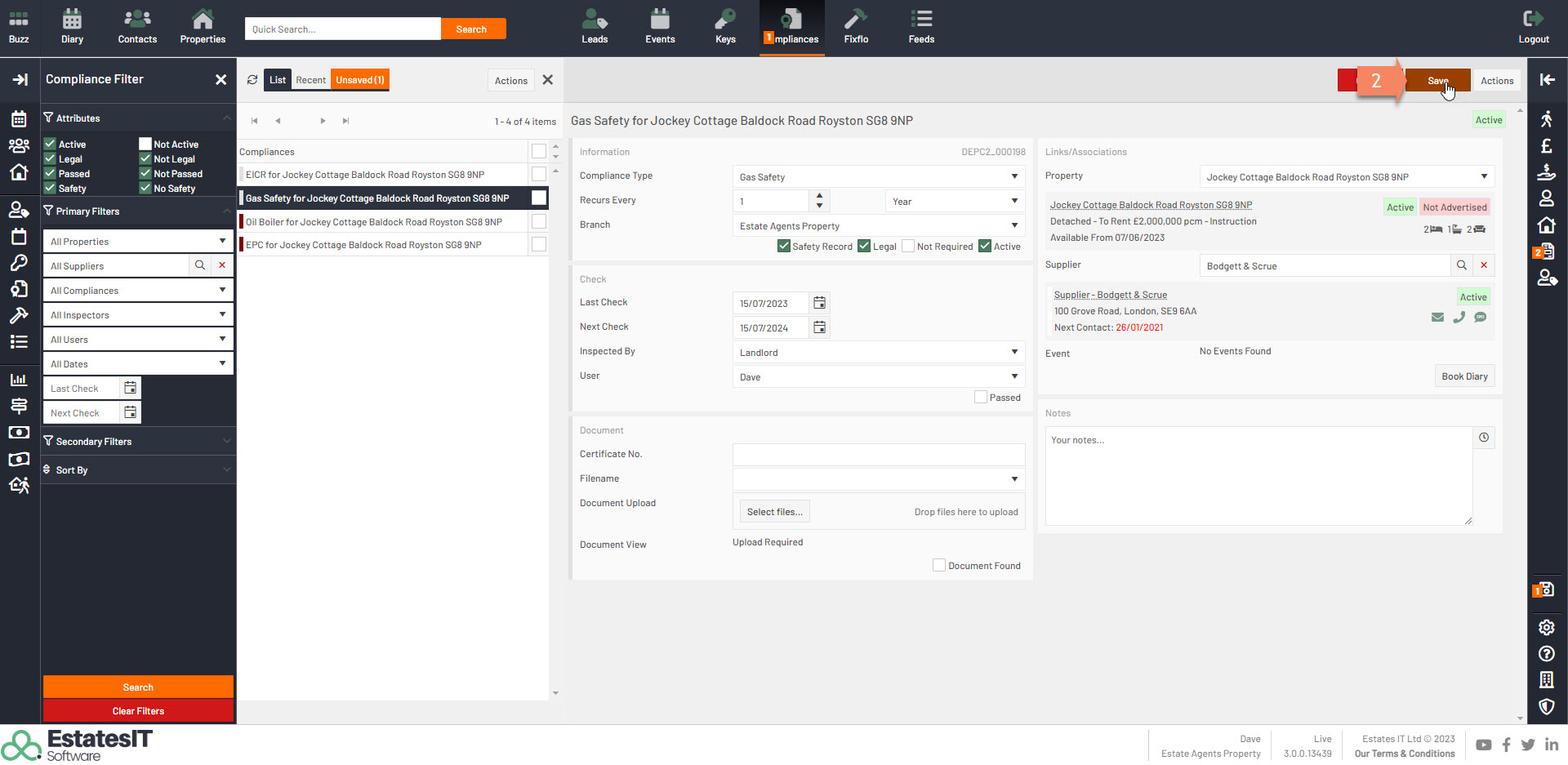Screen dimensions: 1568x765
Task: Uncheck the Not Active attribute filter
Action: pos(145,145)
